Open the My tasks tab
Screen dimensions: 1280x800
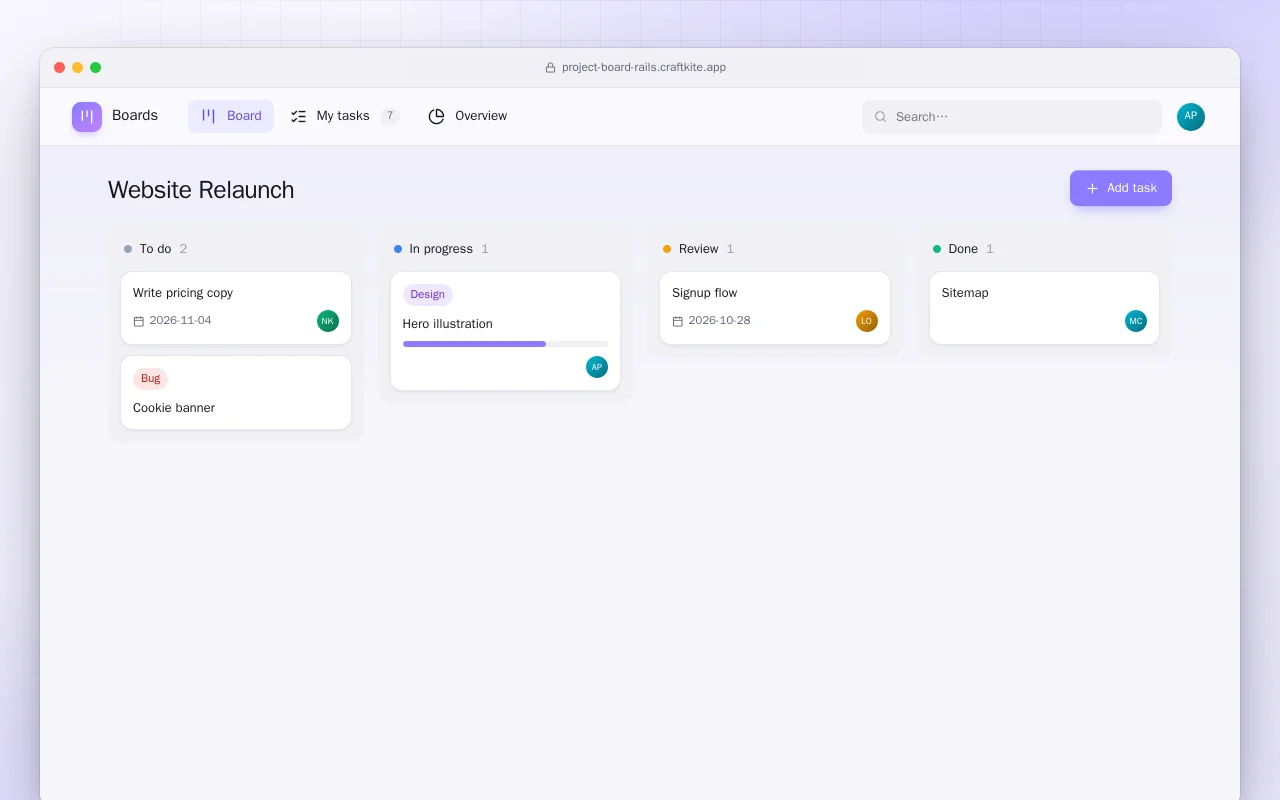(344, 116)
